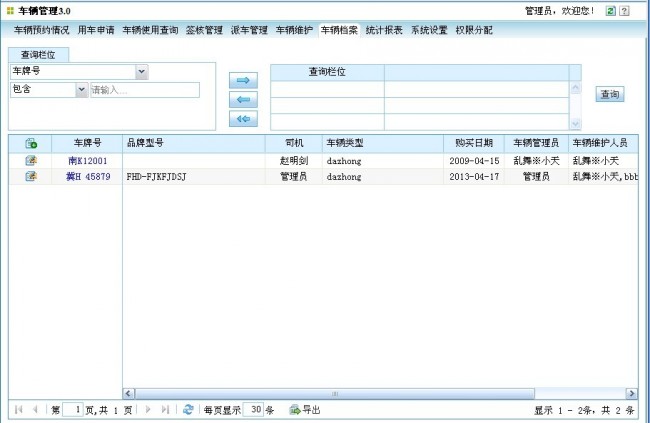650x423 pixels.
Task: Click the horizontal scrollbar under the table
Action: pyautogui.click(x=379, y=394)
